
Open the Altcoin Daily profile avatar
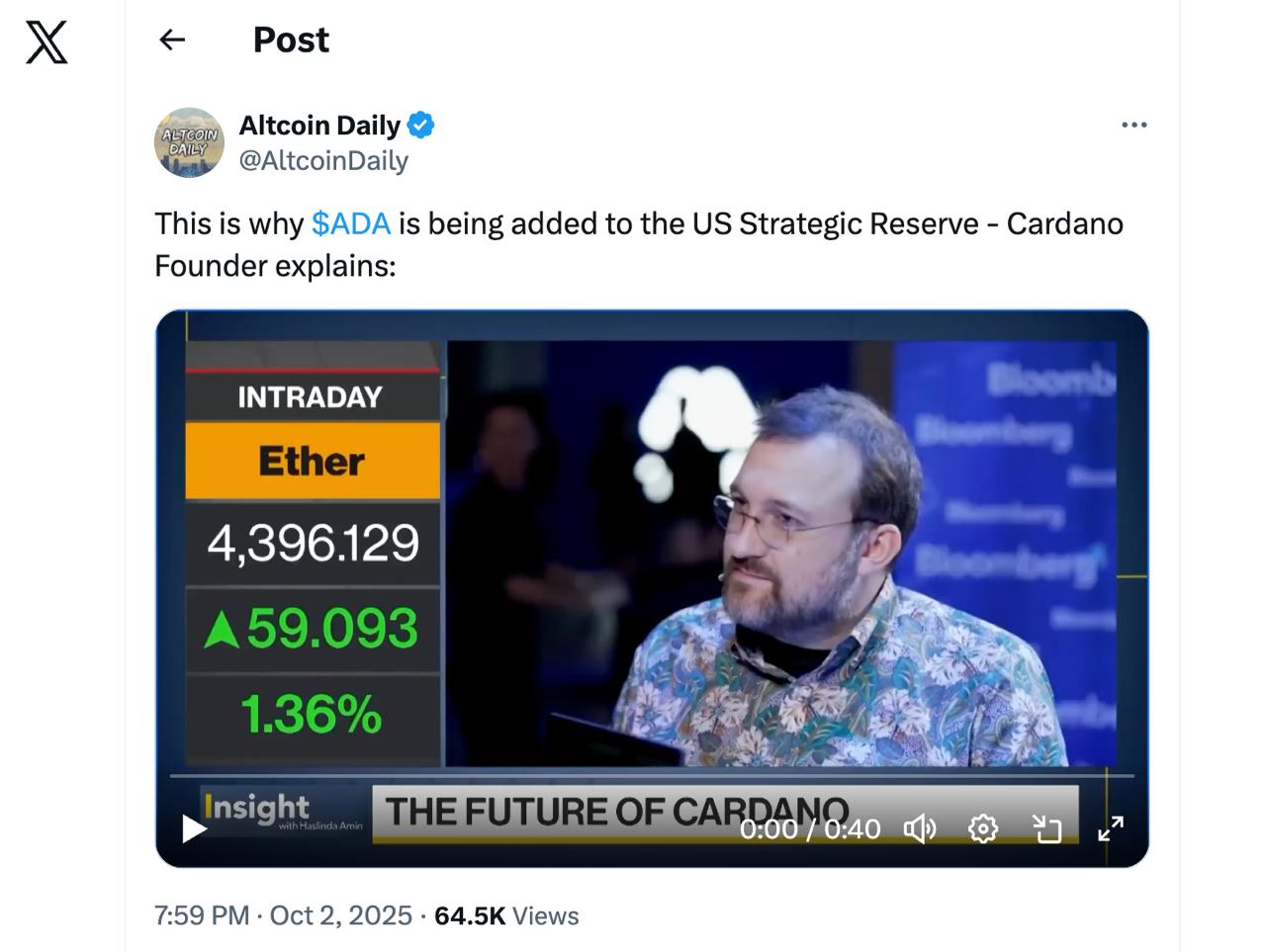189,142
